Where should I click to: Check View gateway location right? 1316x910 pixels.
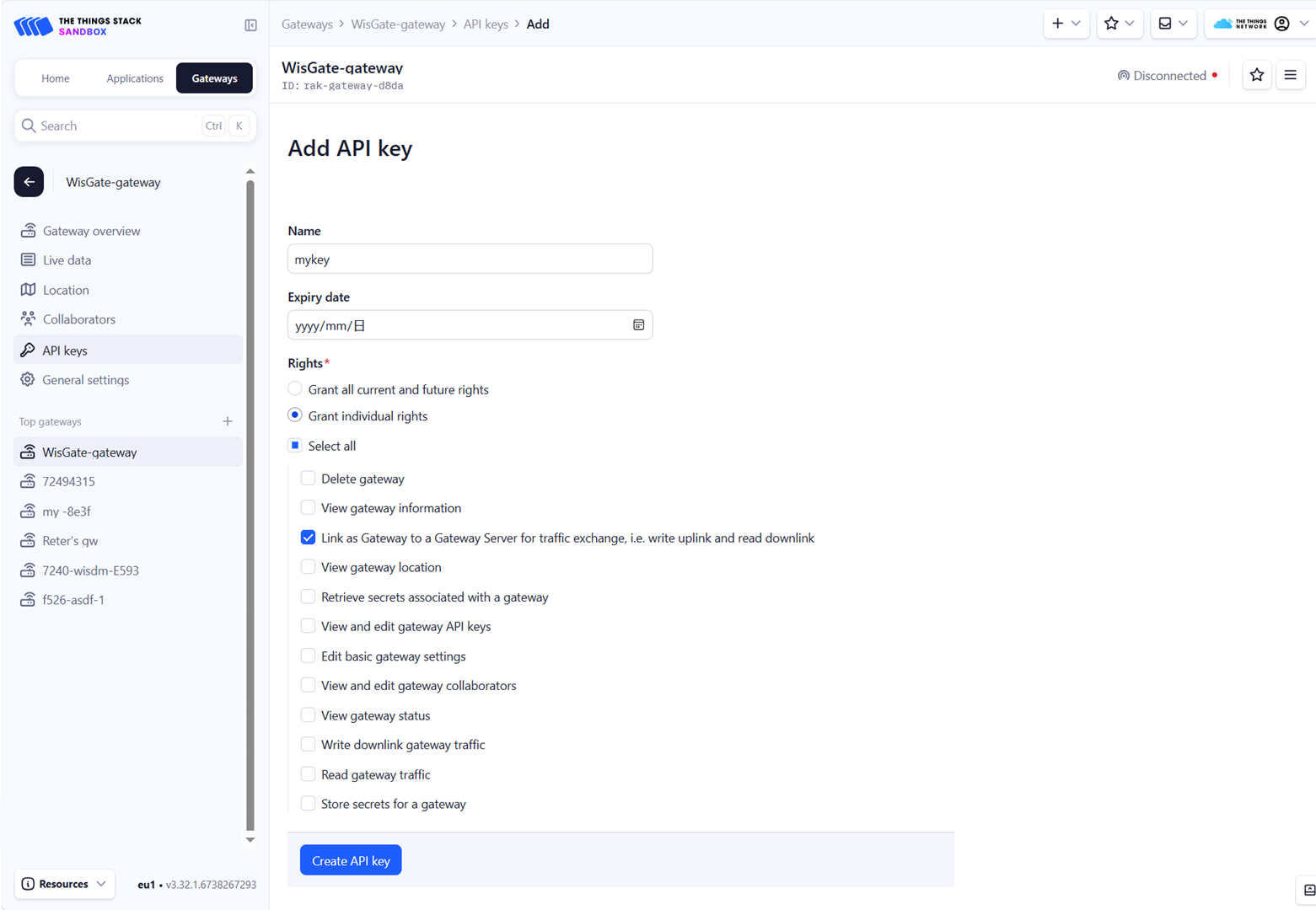point(308,567)
